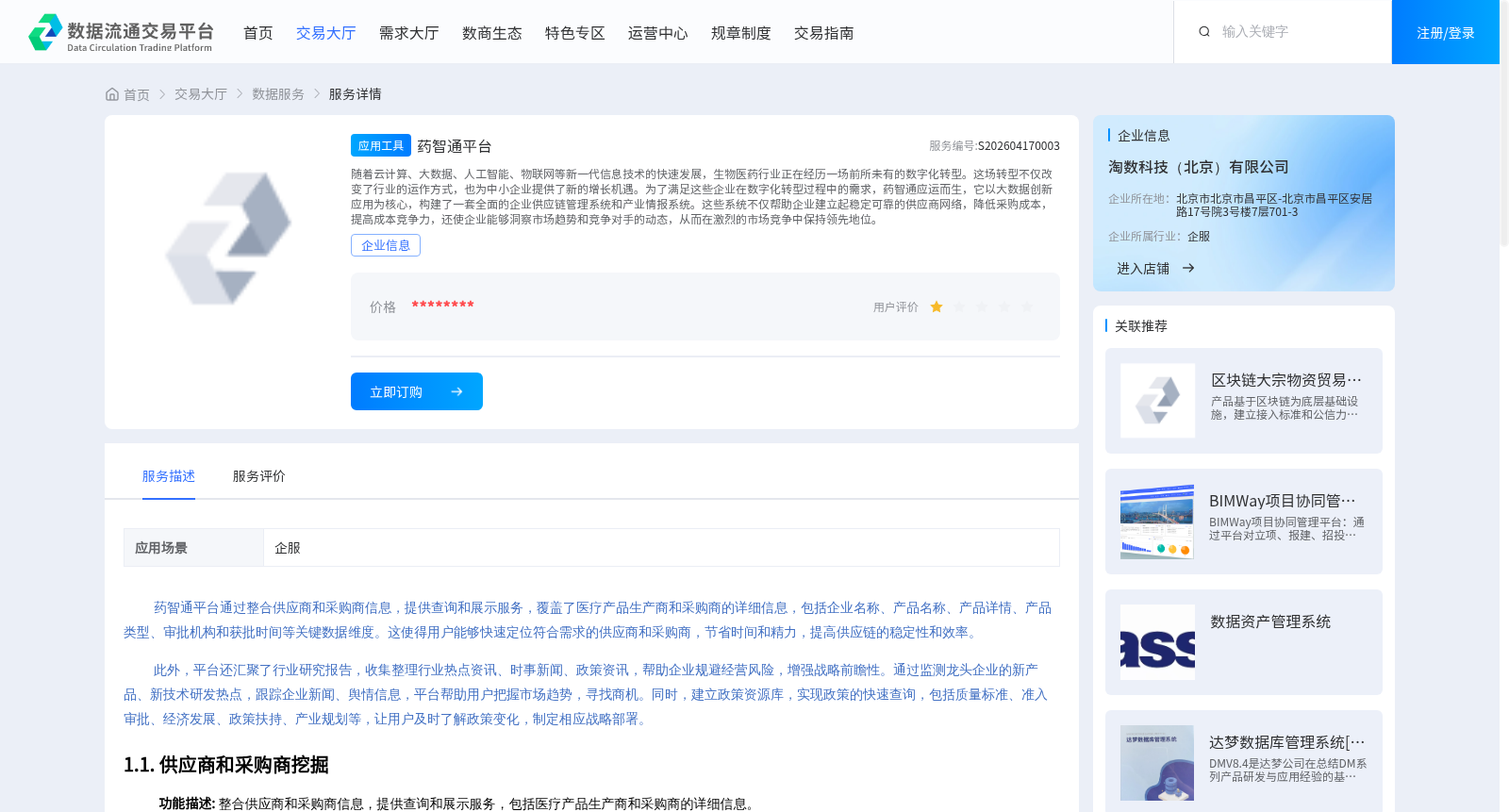The width and height of the screenshot is (1509, 812).
Task: Click the company address 北京市昌平区 text
Action: [1274, 205]
